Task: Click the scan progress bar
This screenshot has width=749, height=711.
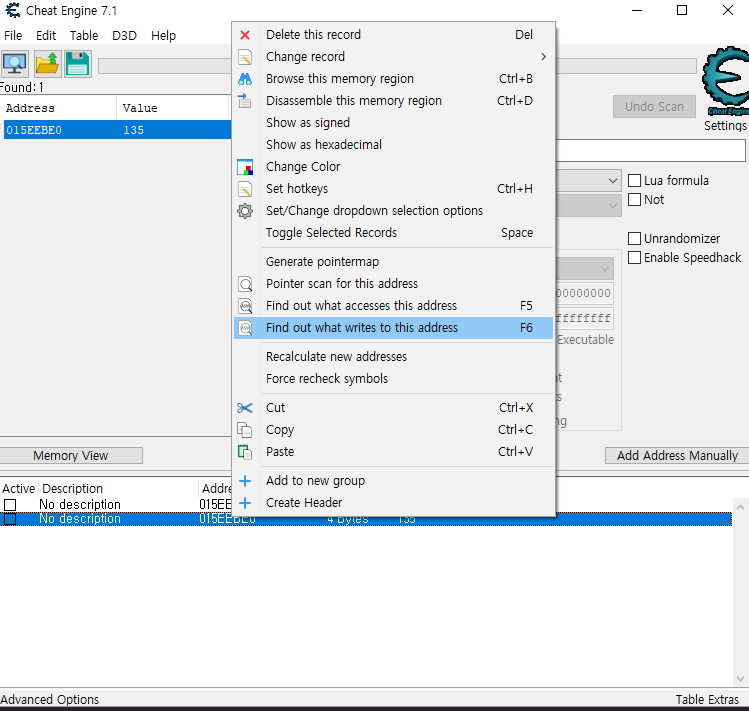Action: click(x=164, y=66)
